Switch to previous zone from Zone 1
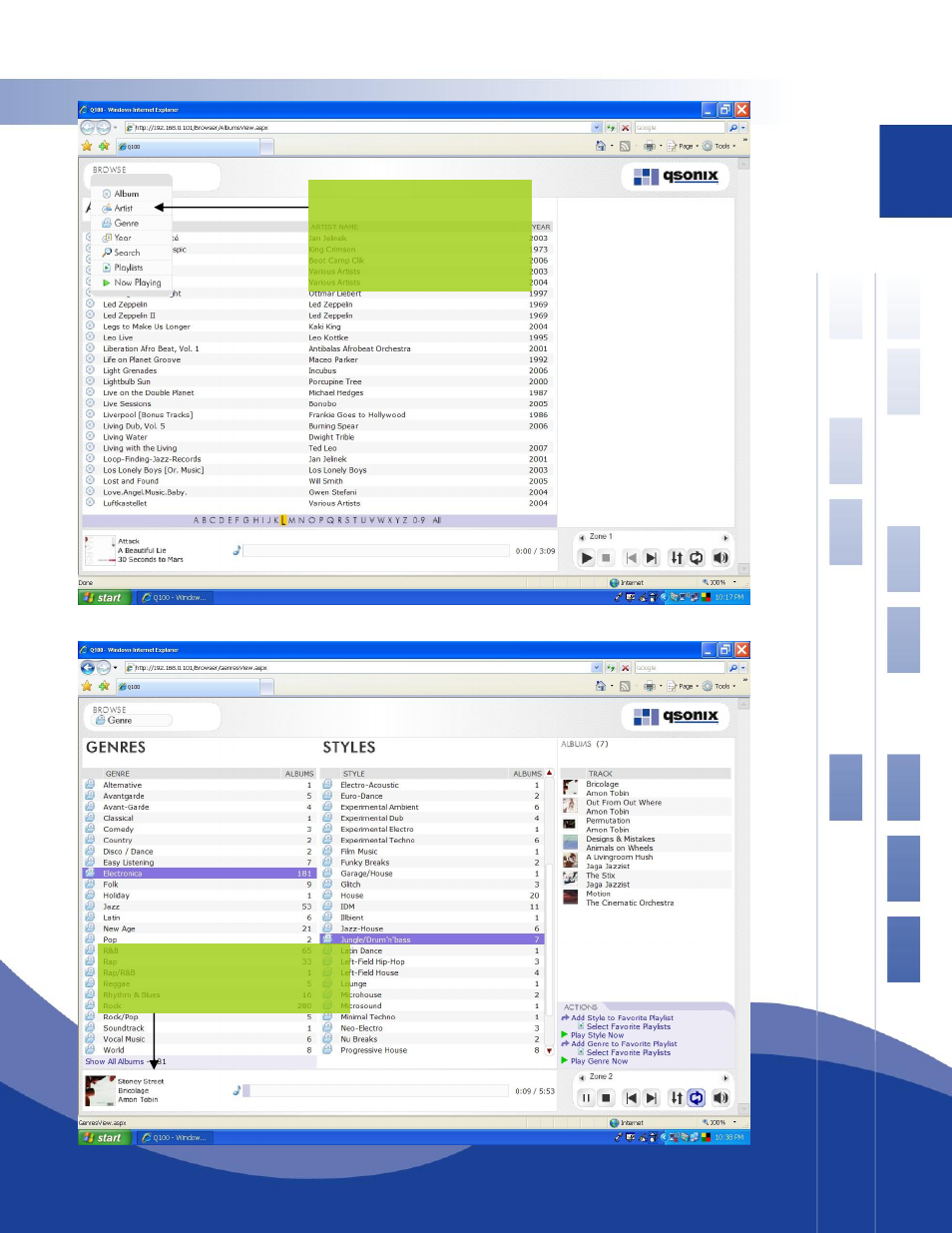Image resolution: width=952 pixels, height=1233 pixels. click(582, 537)
